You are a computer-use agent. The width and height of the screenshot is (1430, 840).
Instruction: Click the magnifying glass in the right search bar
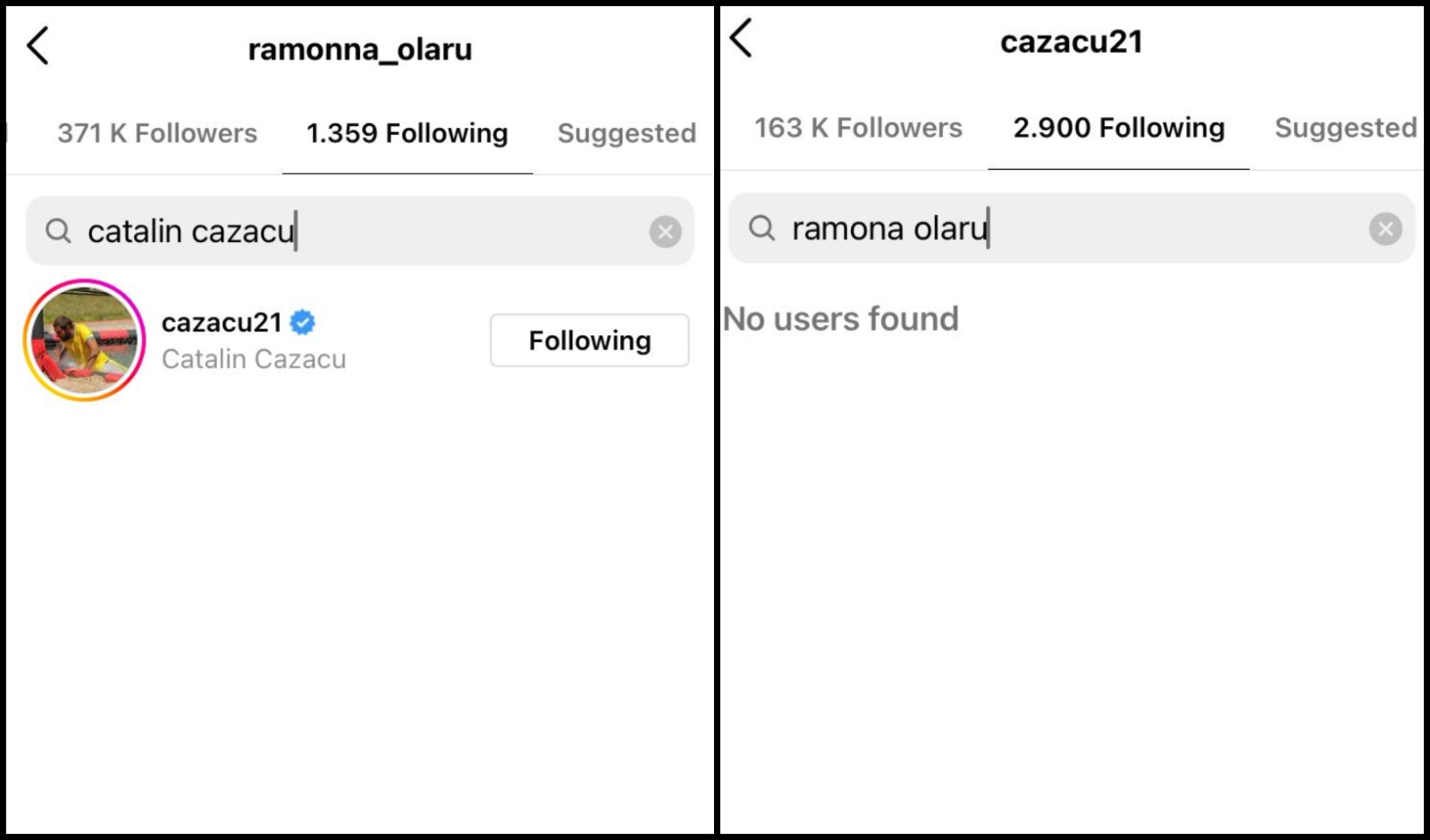(x=761, y=229)
